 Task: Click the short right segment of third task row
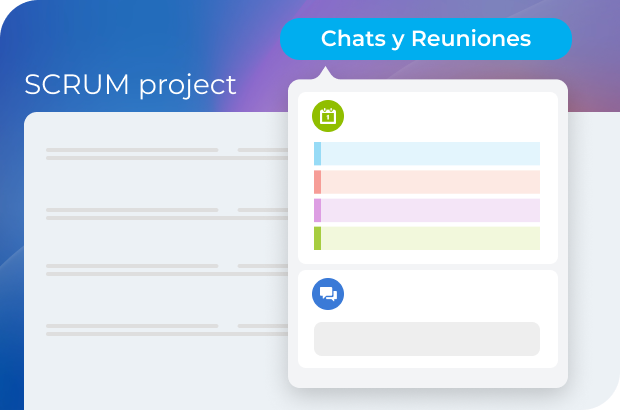tap(262, 267)
